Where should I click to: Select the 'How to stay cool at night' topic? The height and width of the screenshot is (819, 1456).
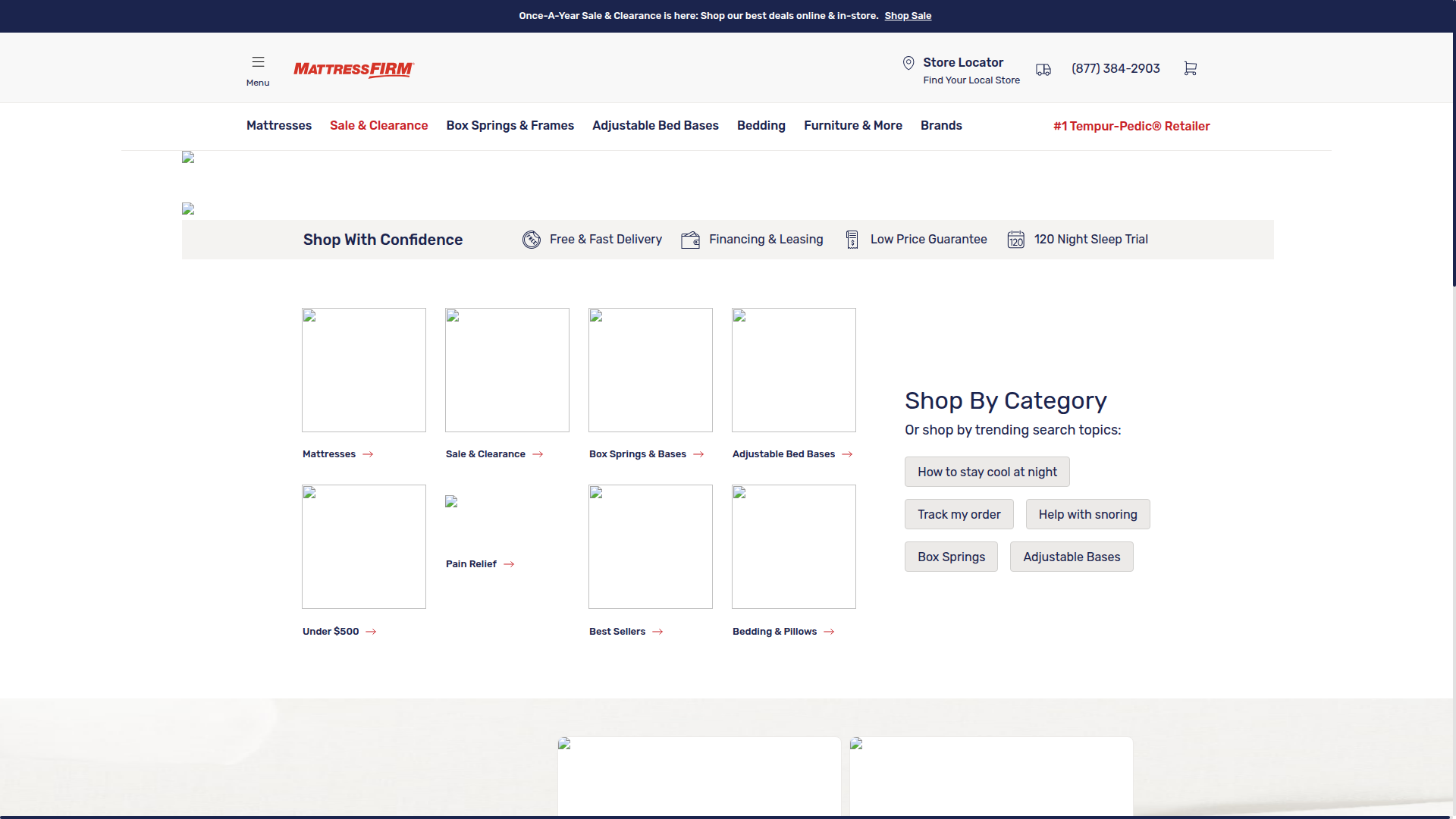987,471
